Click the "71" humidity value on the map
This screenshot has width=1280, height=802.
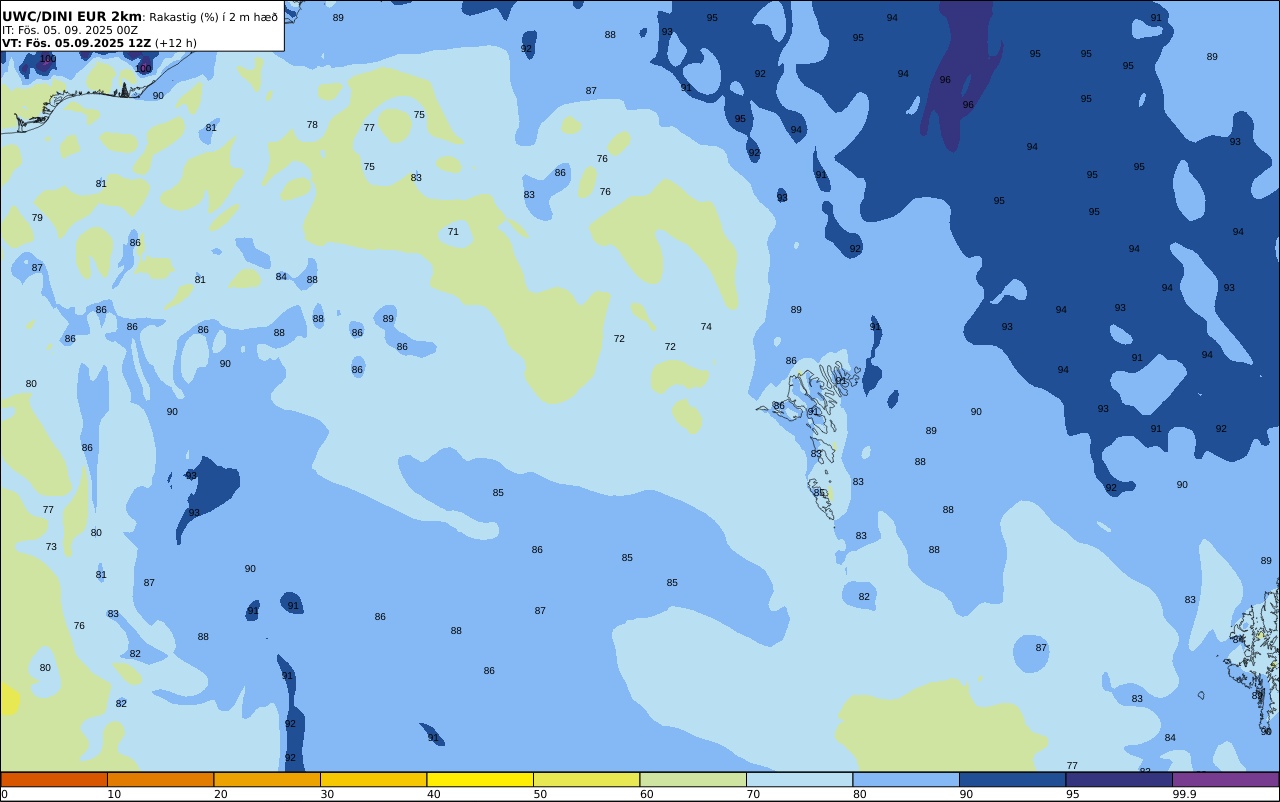coord(453,232)
